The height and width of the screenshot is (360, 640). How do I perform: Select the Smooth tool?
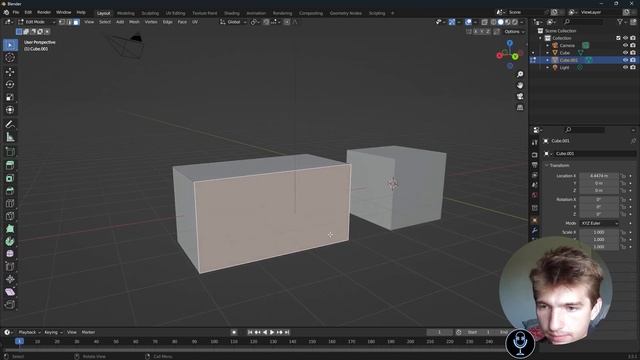(10, 254)
